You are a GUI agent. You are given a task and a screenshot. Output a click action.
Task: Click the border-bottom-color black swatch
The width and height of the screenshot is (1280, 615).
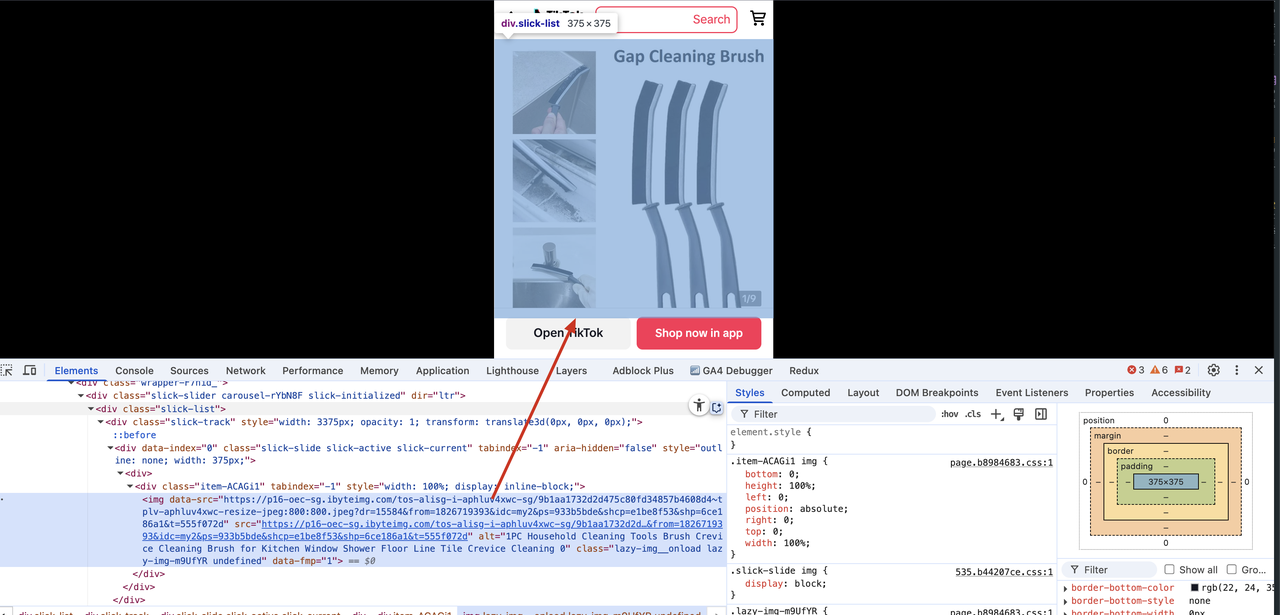point(1195,588)
